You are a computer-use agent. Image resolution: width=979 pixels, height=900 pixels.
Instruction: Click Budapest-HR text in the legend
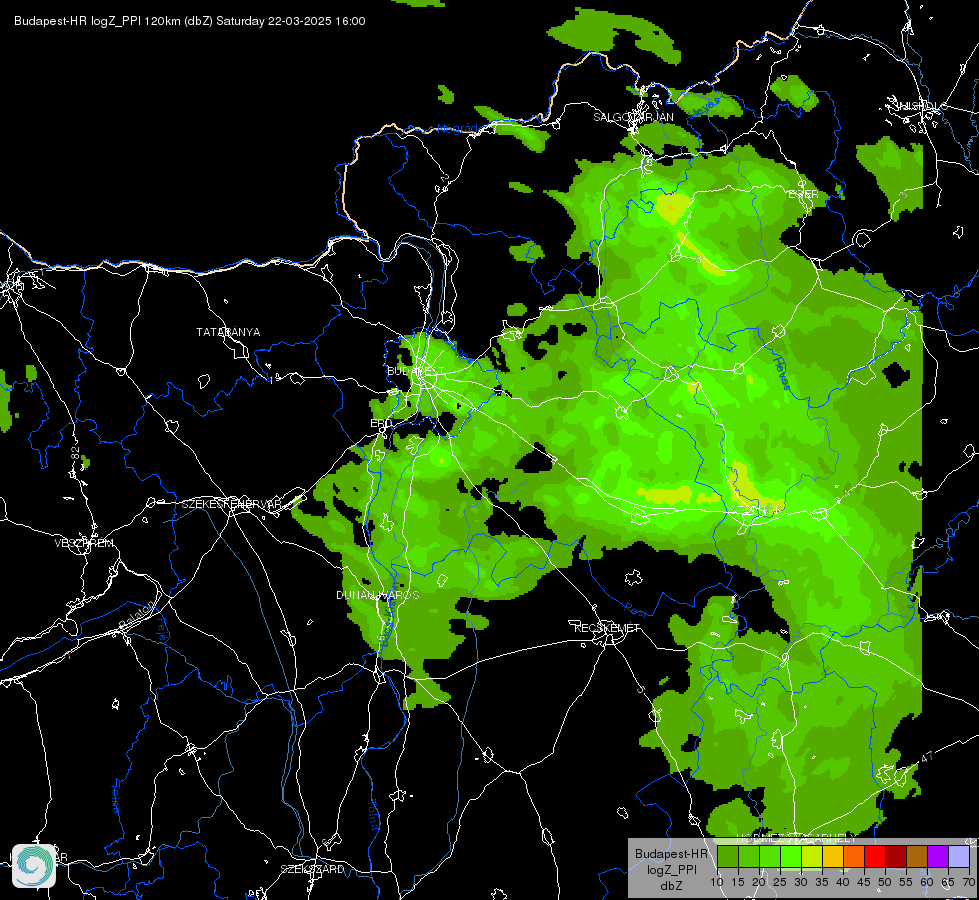671,854
